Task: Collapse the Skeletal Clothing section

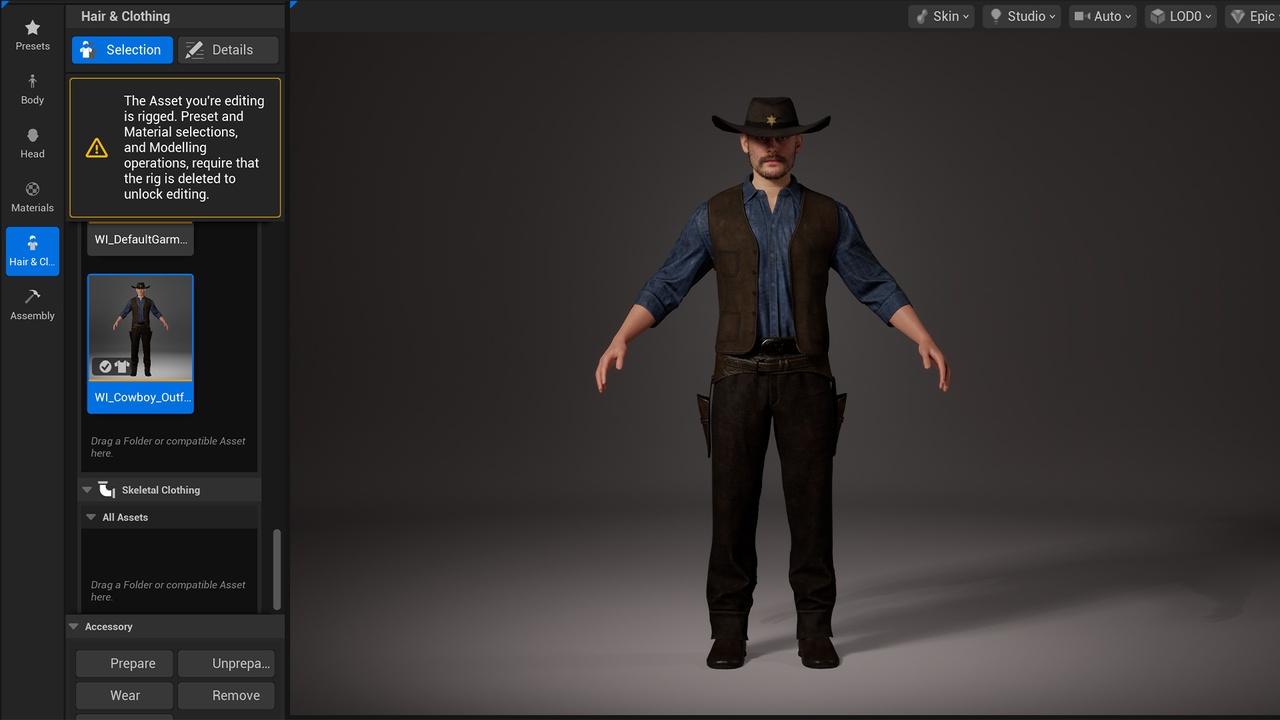Action: click(87, 490)
